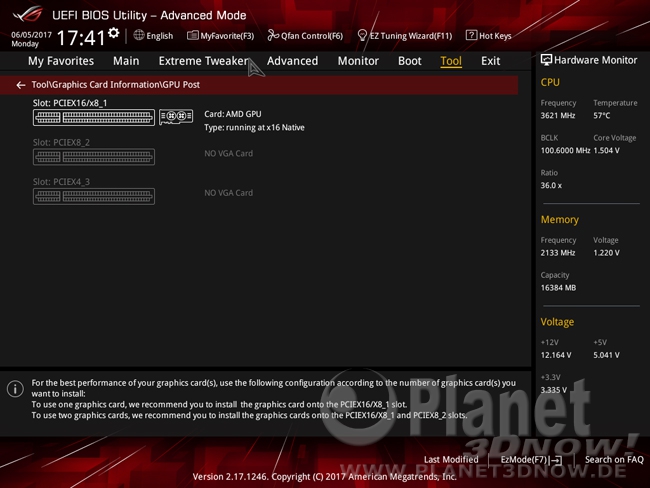
Task: Click the EZ Tuning lightbulb icon
Action: coord(362,36)
